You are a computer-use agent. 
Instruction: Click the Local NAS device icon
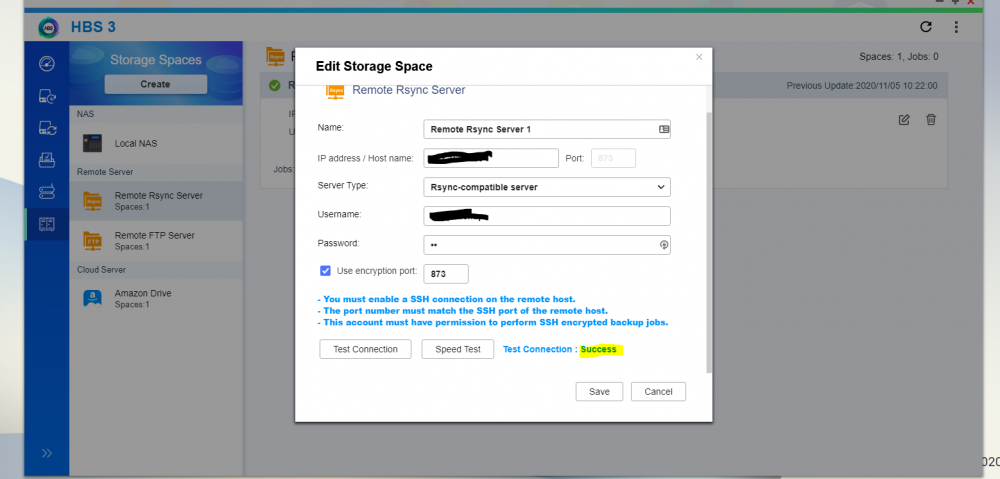(92, 144)
